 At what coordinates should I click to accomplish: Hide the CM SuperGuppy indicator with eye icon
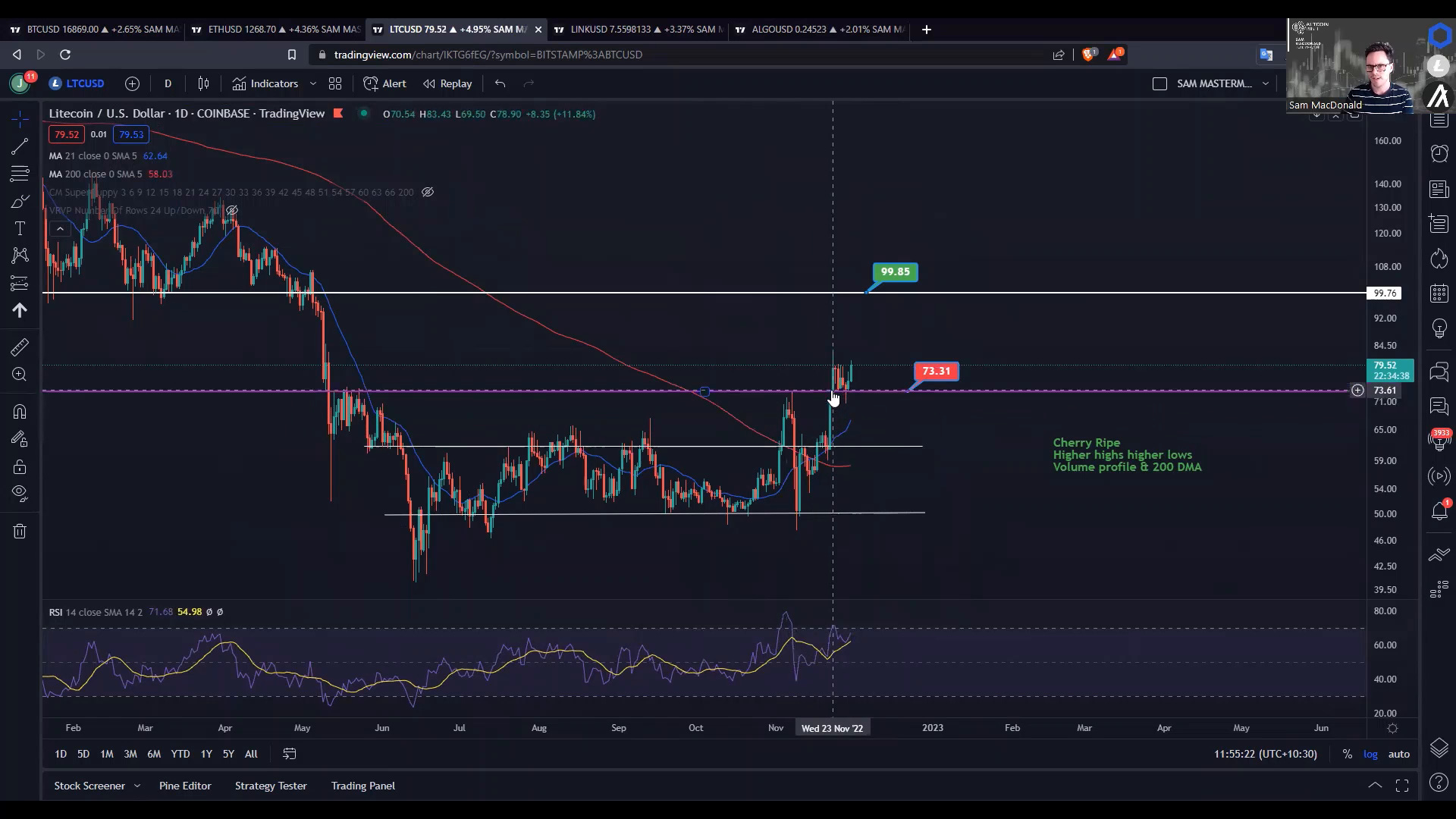[428, 192]
